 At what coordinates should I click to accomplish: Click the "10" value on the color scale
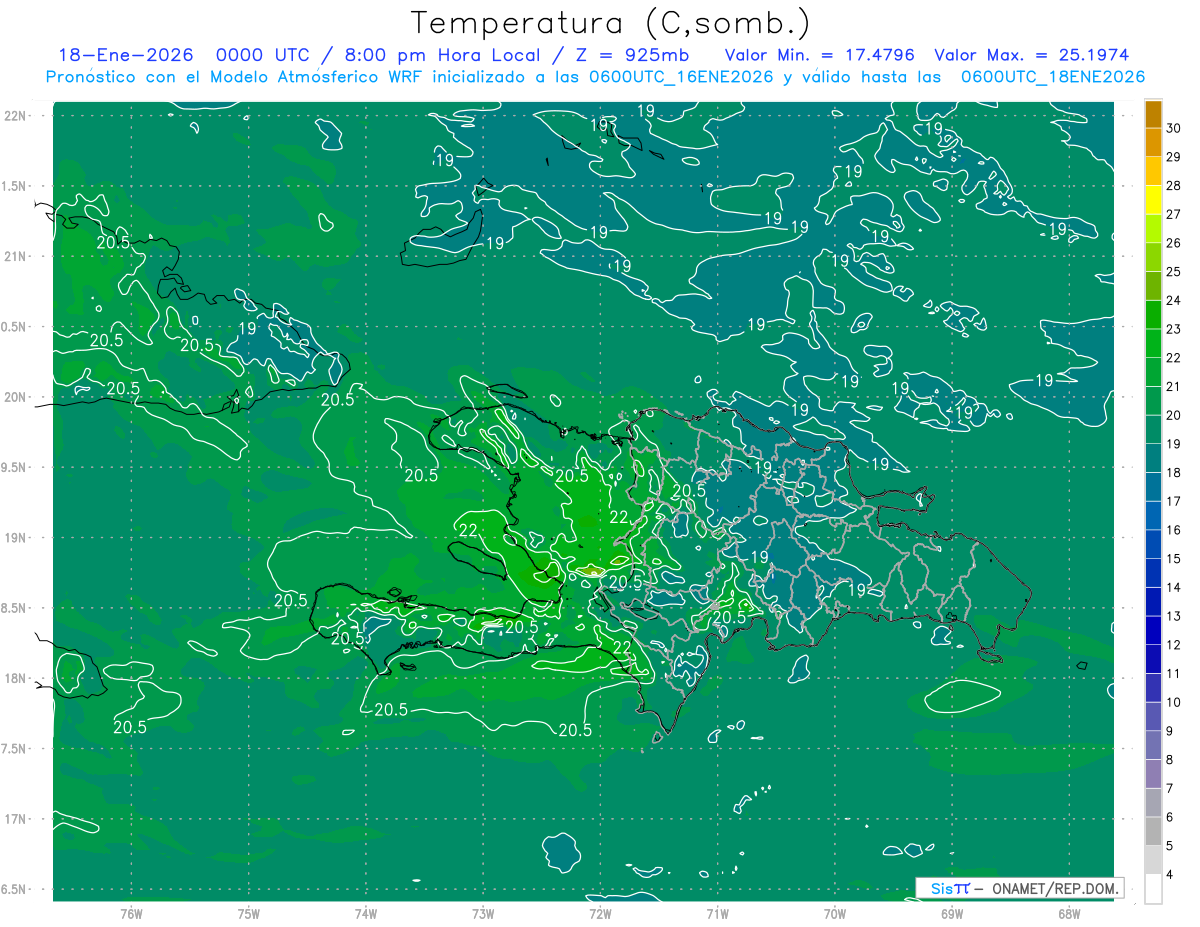click(1173, 703)
